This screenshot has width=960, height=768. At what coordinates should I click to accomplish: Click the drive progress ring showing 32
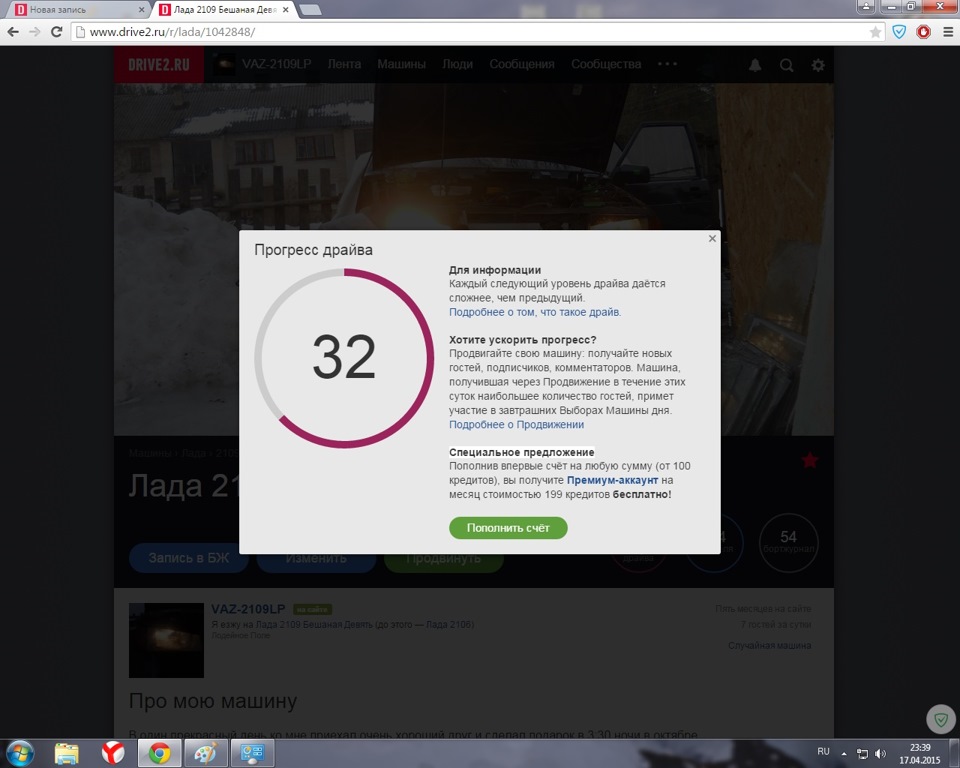(344, 358)
